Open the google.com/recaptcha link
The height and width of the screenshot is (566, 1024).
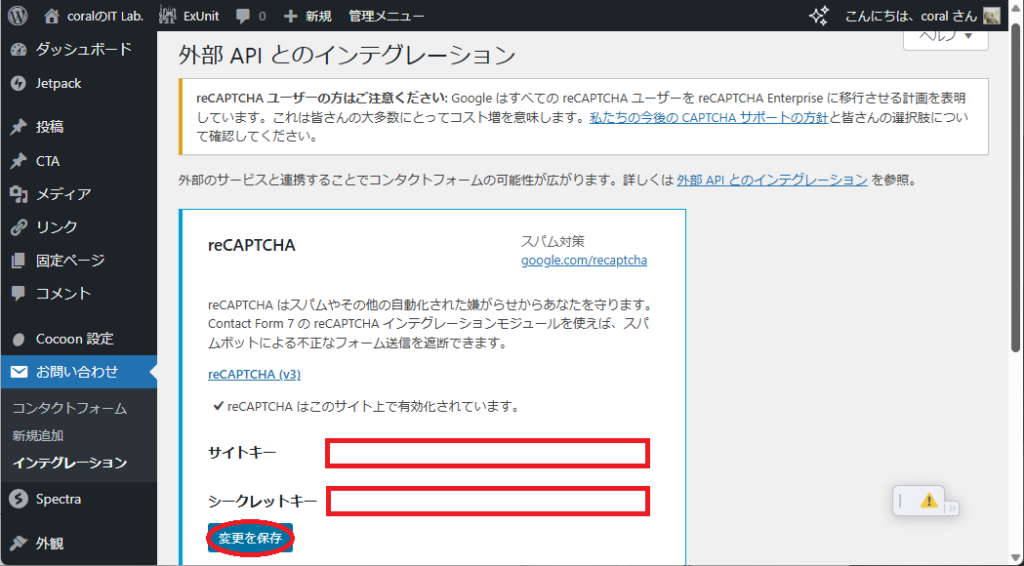point(584,260)
